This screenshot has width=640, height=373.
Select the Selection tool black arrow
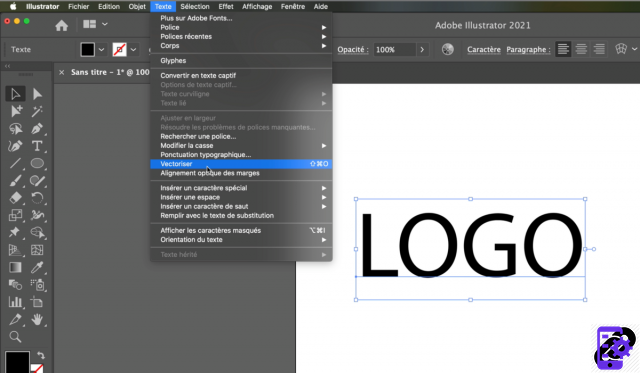[15, 94]
